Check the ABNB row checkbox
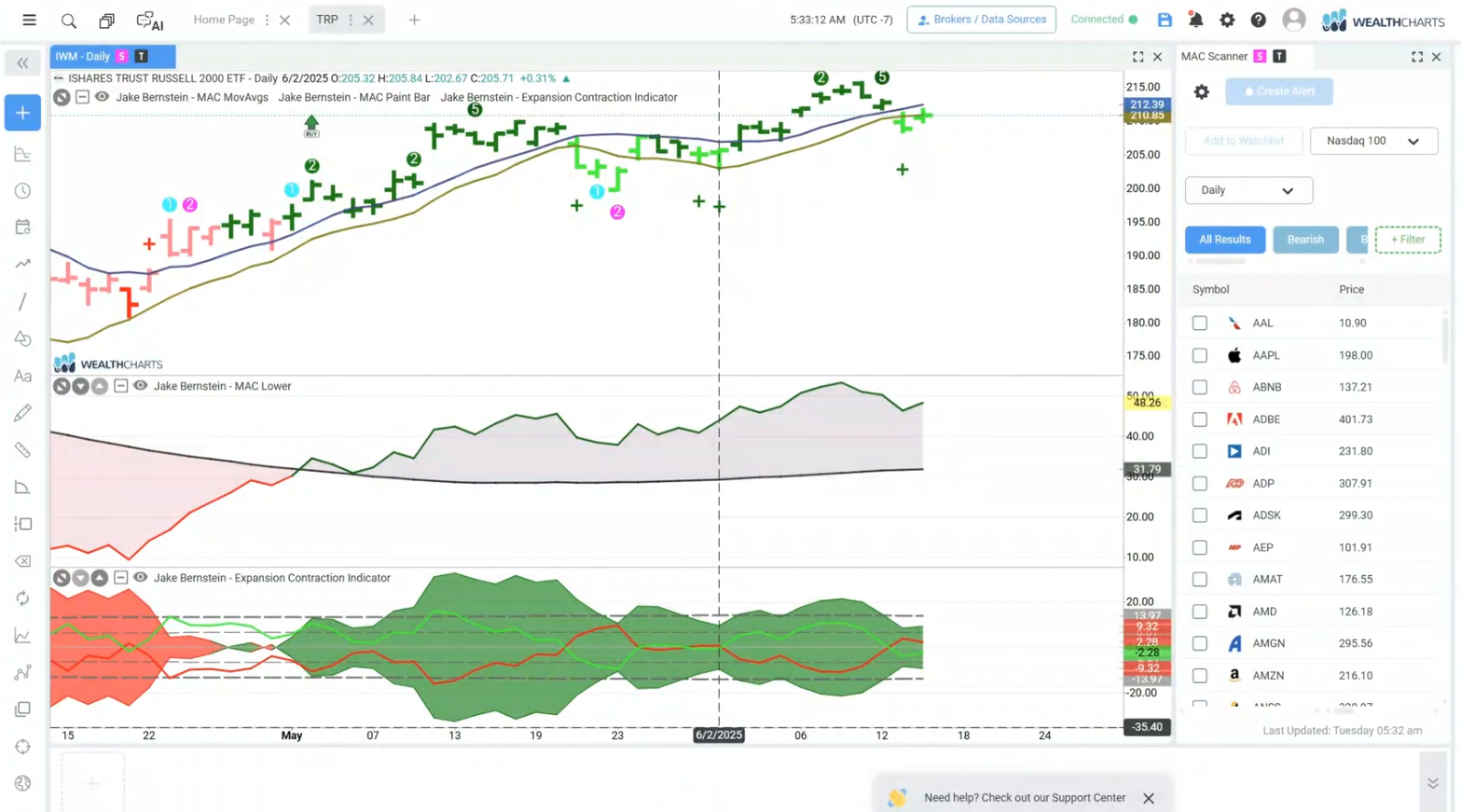 click(1199, 387)
